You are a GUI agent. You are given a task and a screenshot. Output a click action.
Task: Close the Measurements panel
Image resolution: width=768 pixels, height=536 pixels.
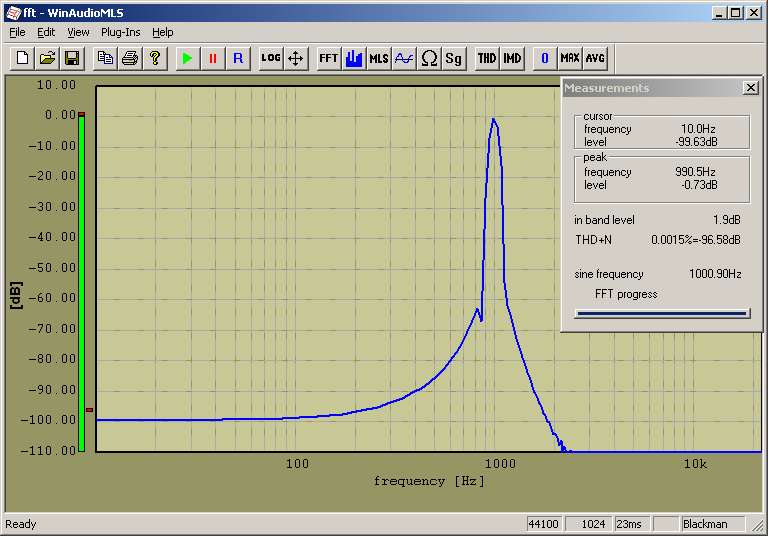(x=751, y=88)
